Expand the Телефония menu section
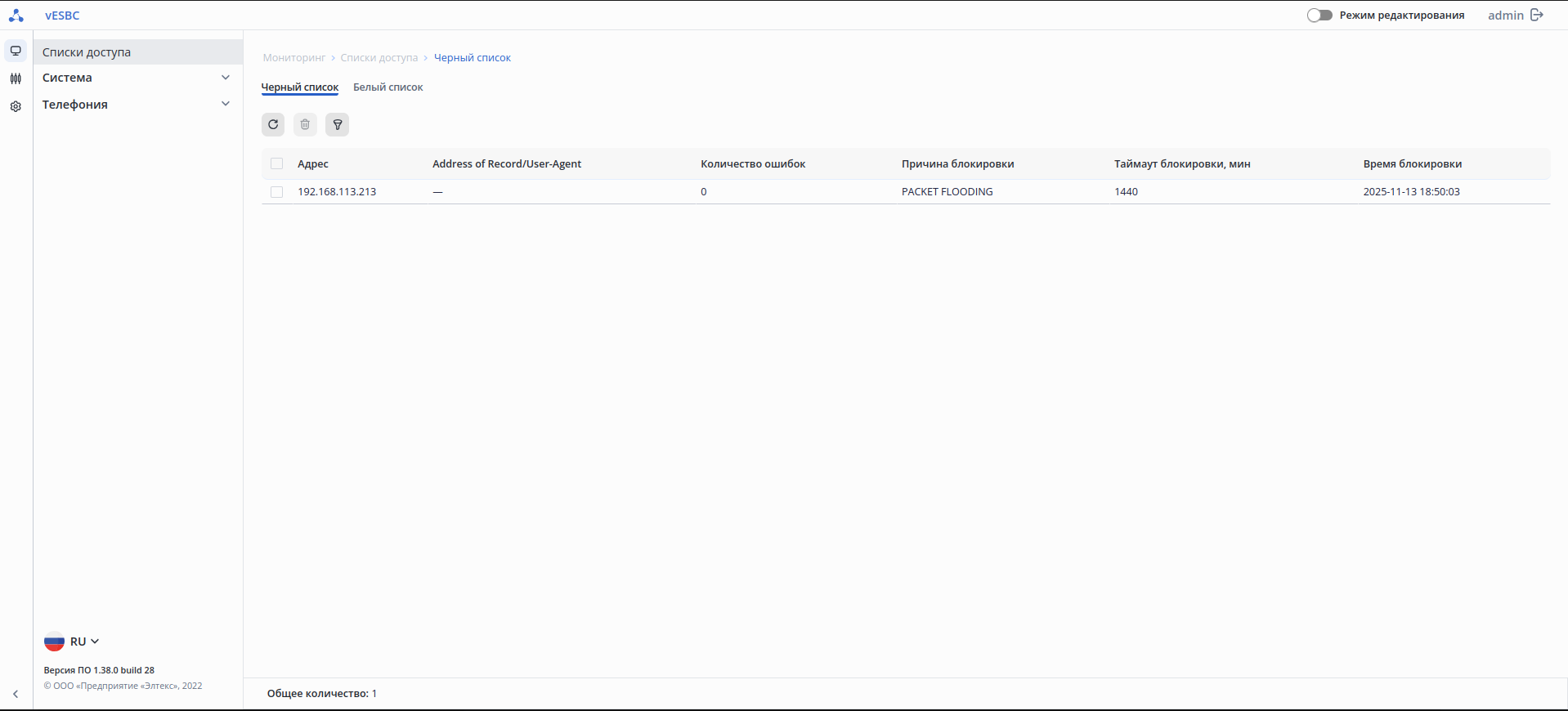 tap(136, 105)
